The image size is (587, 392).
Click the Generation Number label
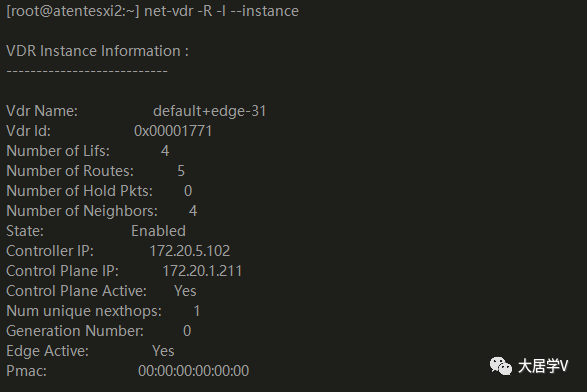point(75,331)
